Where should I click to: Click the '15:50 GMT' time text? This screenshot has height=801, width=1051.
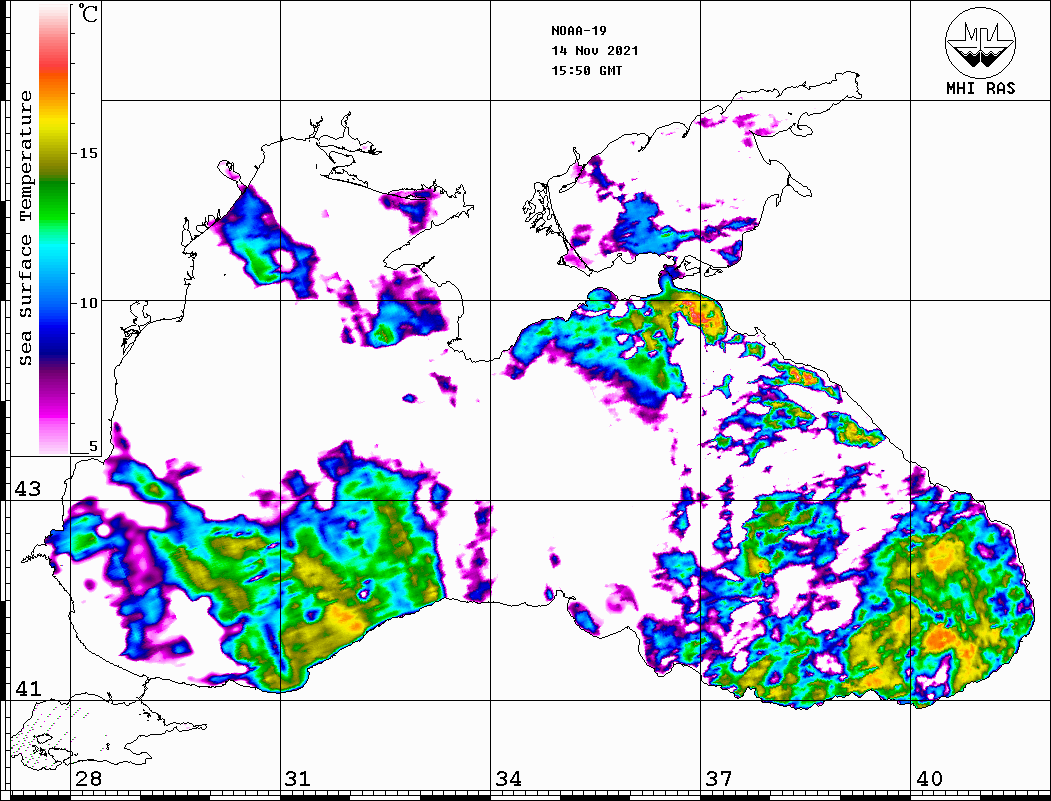[x=586, y=71]
